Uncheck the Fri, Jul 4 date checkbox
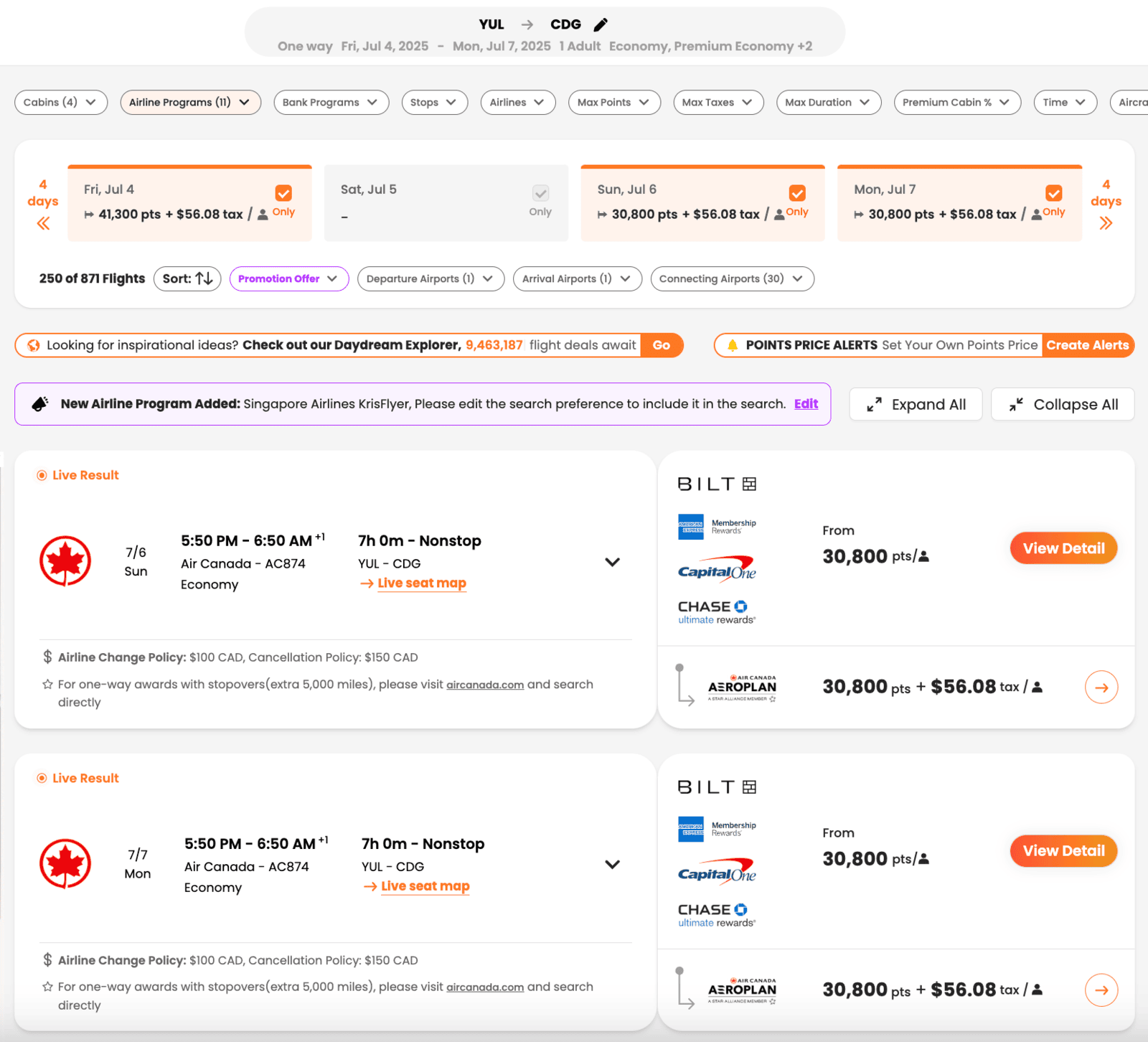The height and width of the screenshot is (1042, 1148). [283, 192]
